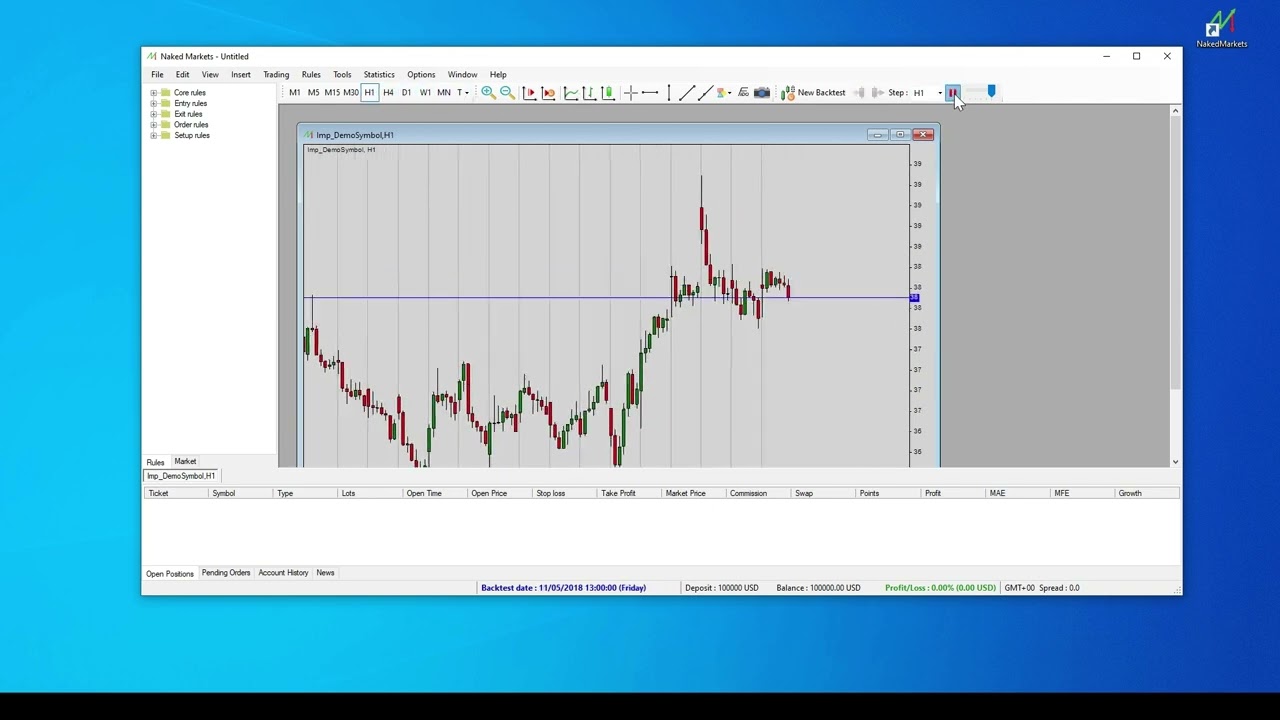This screenshot has width=1280, height=720.
Task: Open the Rules menu
Action: (x=311, y=74)
